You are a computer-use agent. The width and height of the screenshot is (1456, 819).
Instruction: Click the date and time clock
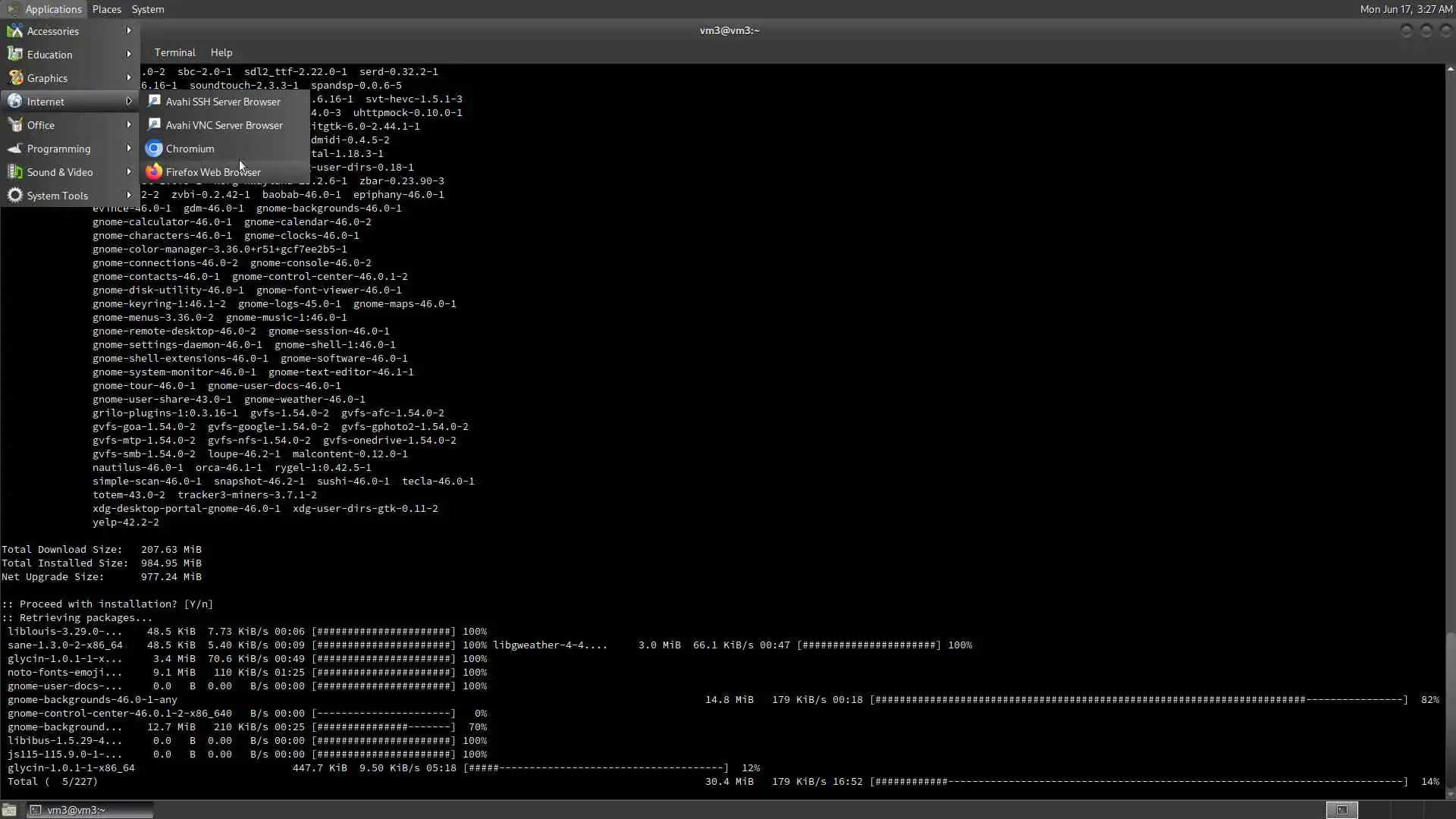(1405, 9)
